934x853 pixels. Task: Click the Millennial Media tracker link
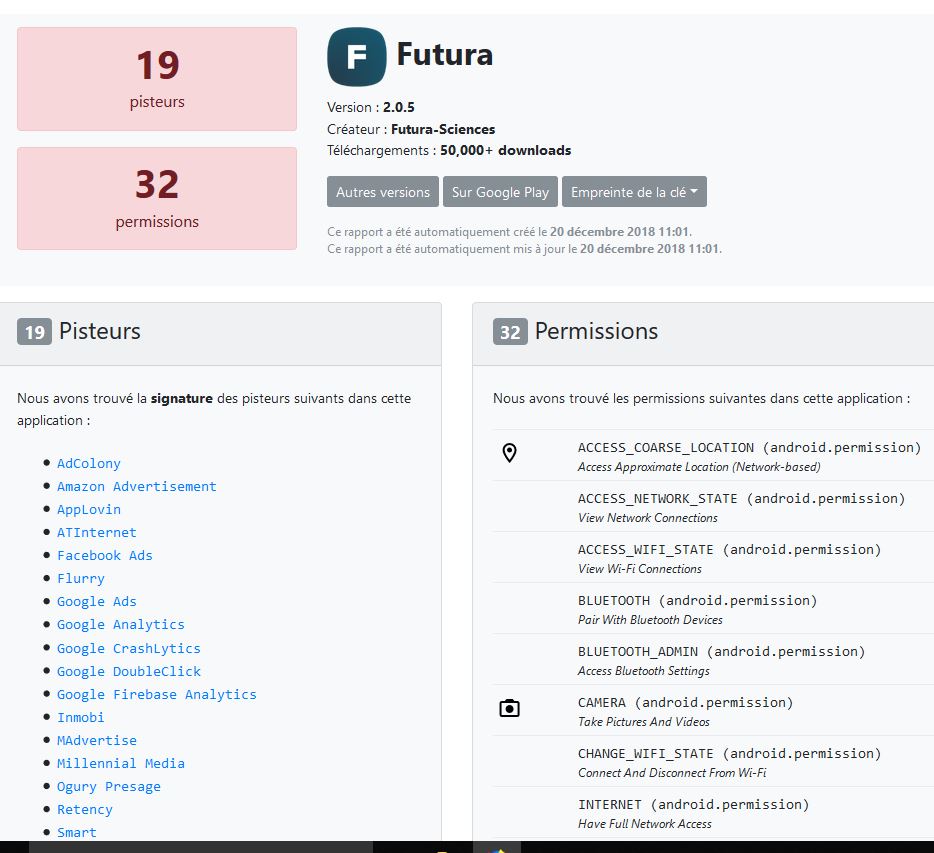[x=121, y=763]
